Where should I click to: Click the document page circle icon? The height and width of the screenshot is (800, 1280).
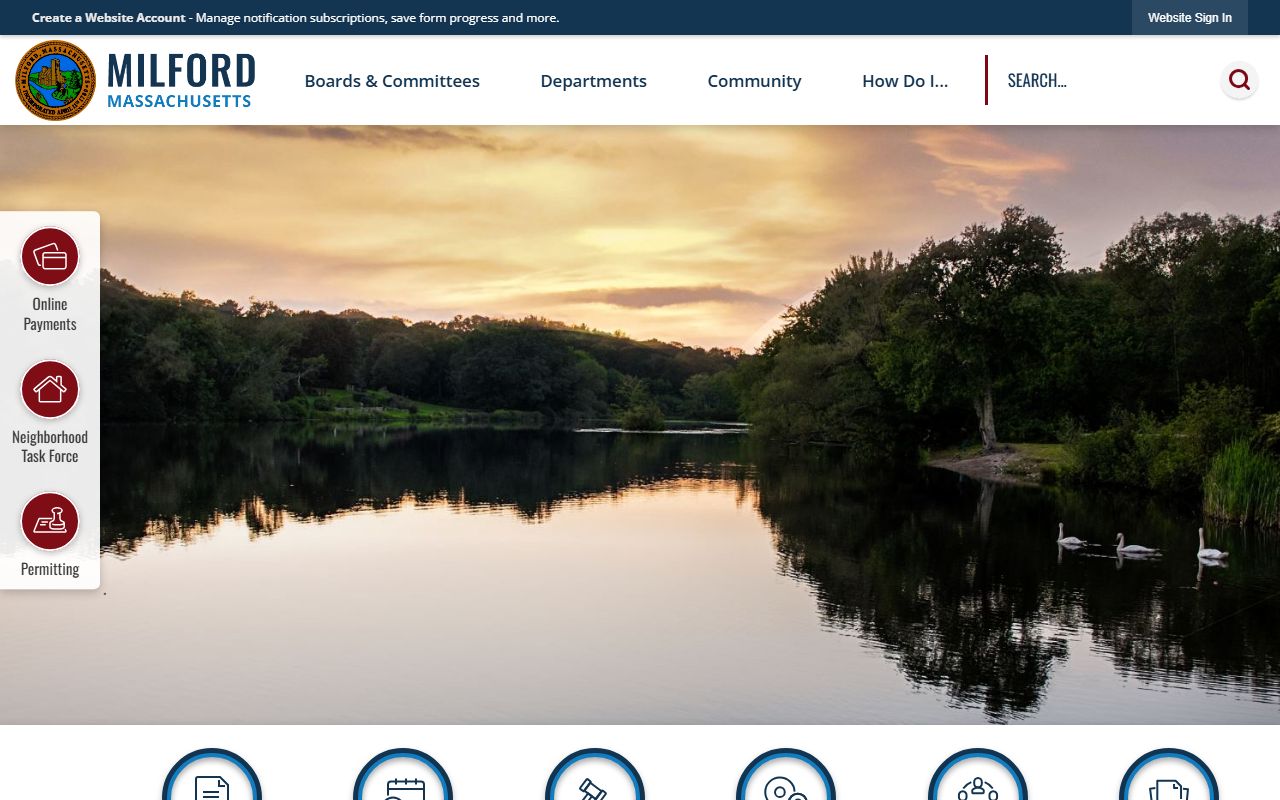pos(212,775)
